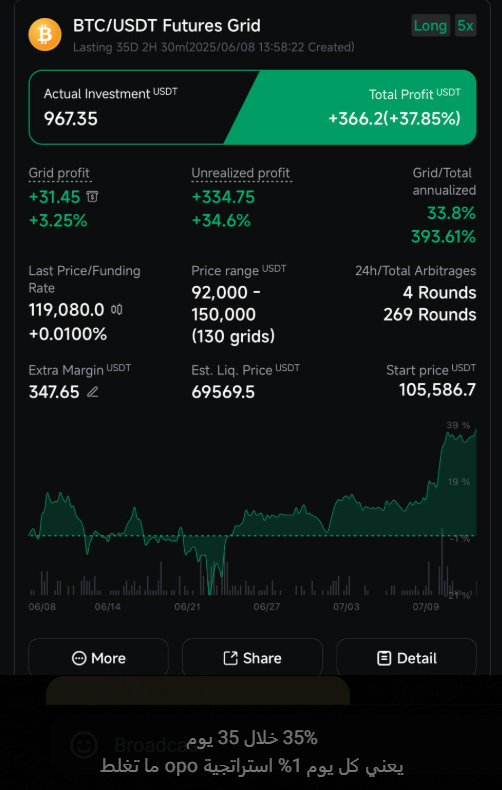Click the Grid/Total annualized label
Image resolution: width=502 pixels, height=790 pixels.
coord(444,181)
